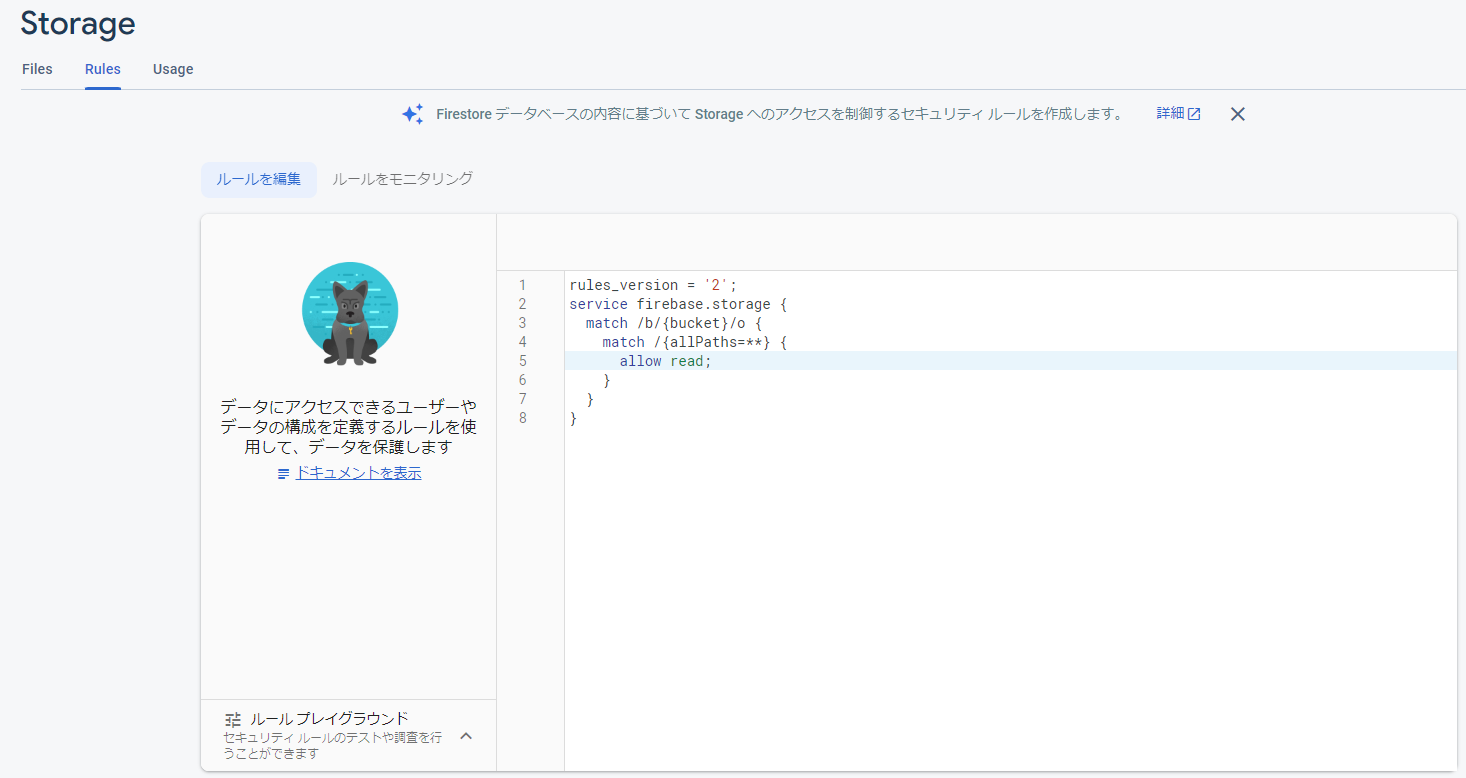Click the sparkle icon in the Firestore banner

coord(413,114)
